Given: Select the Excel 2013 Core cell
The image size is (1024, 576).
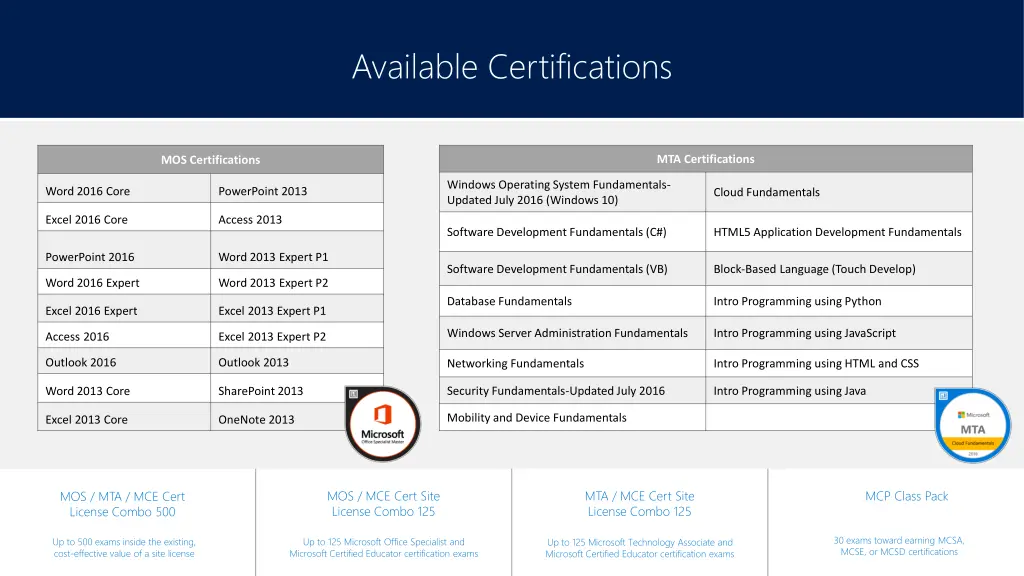Looking at the screenshot, I should (x=124, y=419).
